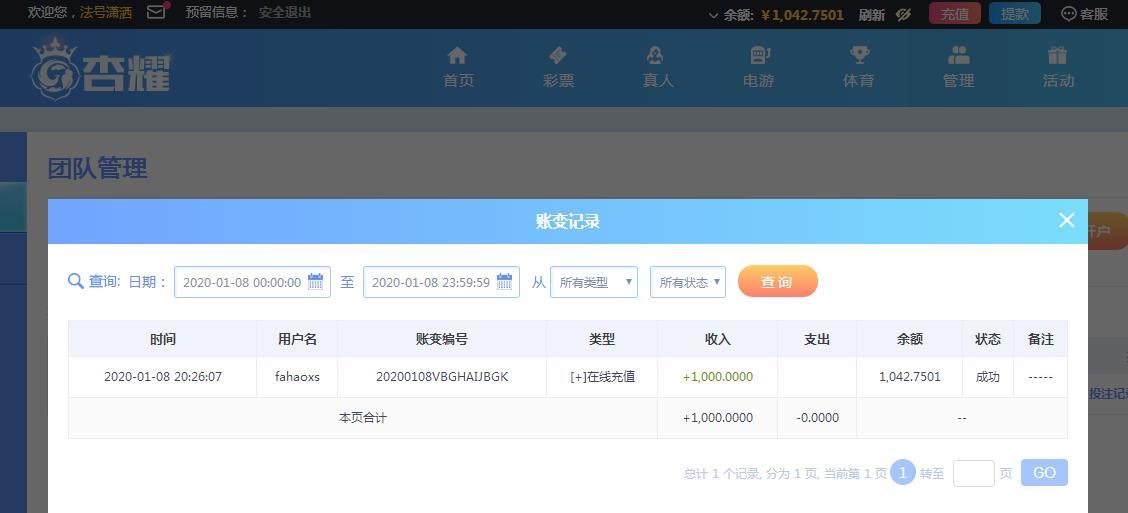Go to 首页 home menu
The image size is (1128, 513).
458,68
